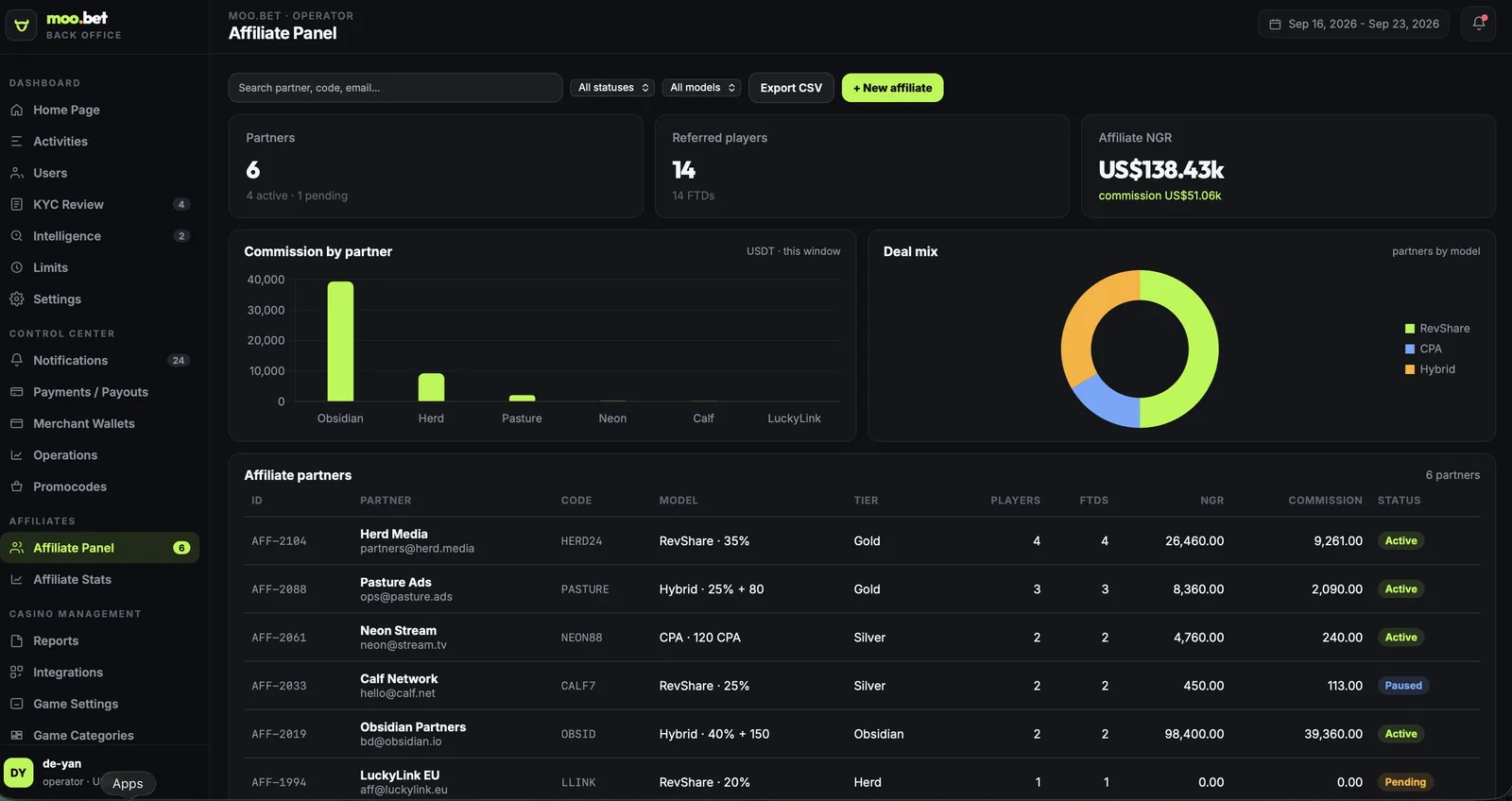Click the Export CSV button
Viewport: 1512px width, 801px height.
tap(791, 88)
